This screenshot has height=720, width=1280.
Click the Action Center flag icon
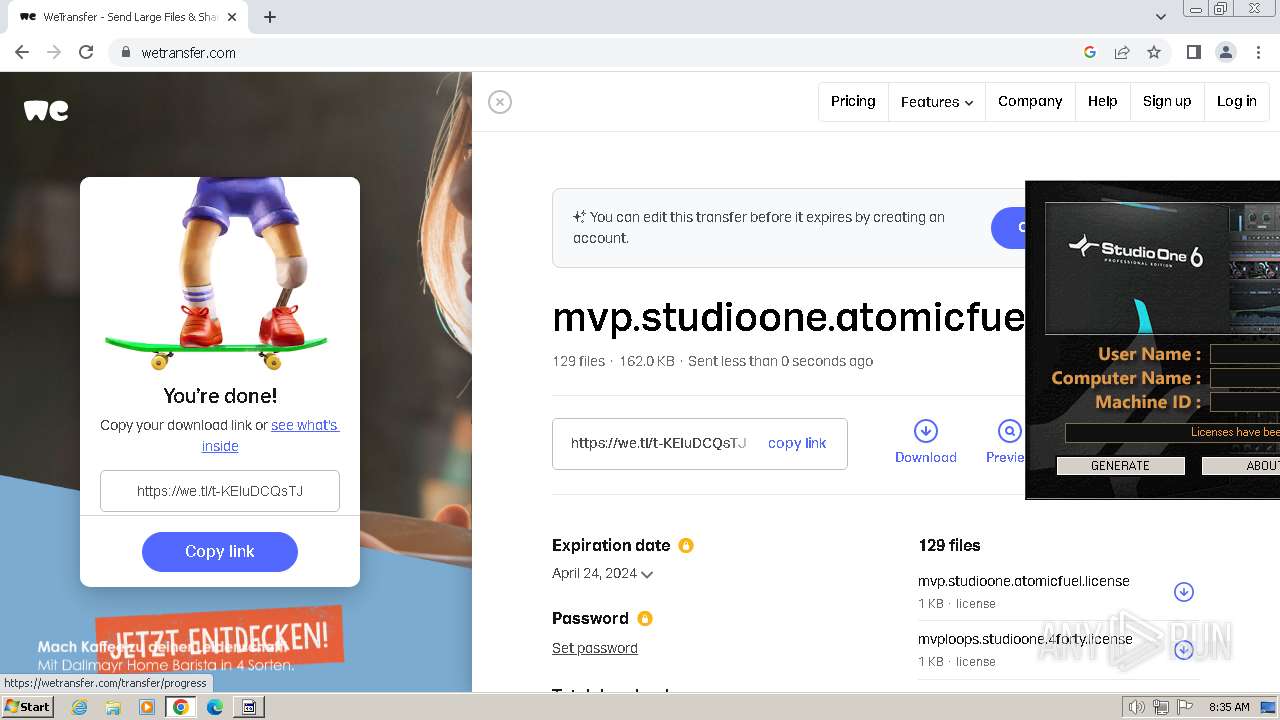[x=1185, y=707]
